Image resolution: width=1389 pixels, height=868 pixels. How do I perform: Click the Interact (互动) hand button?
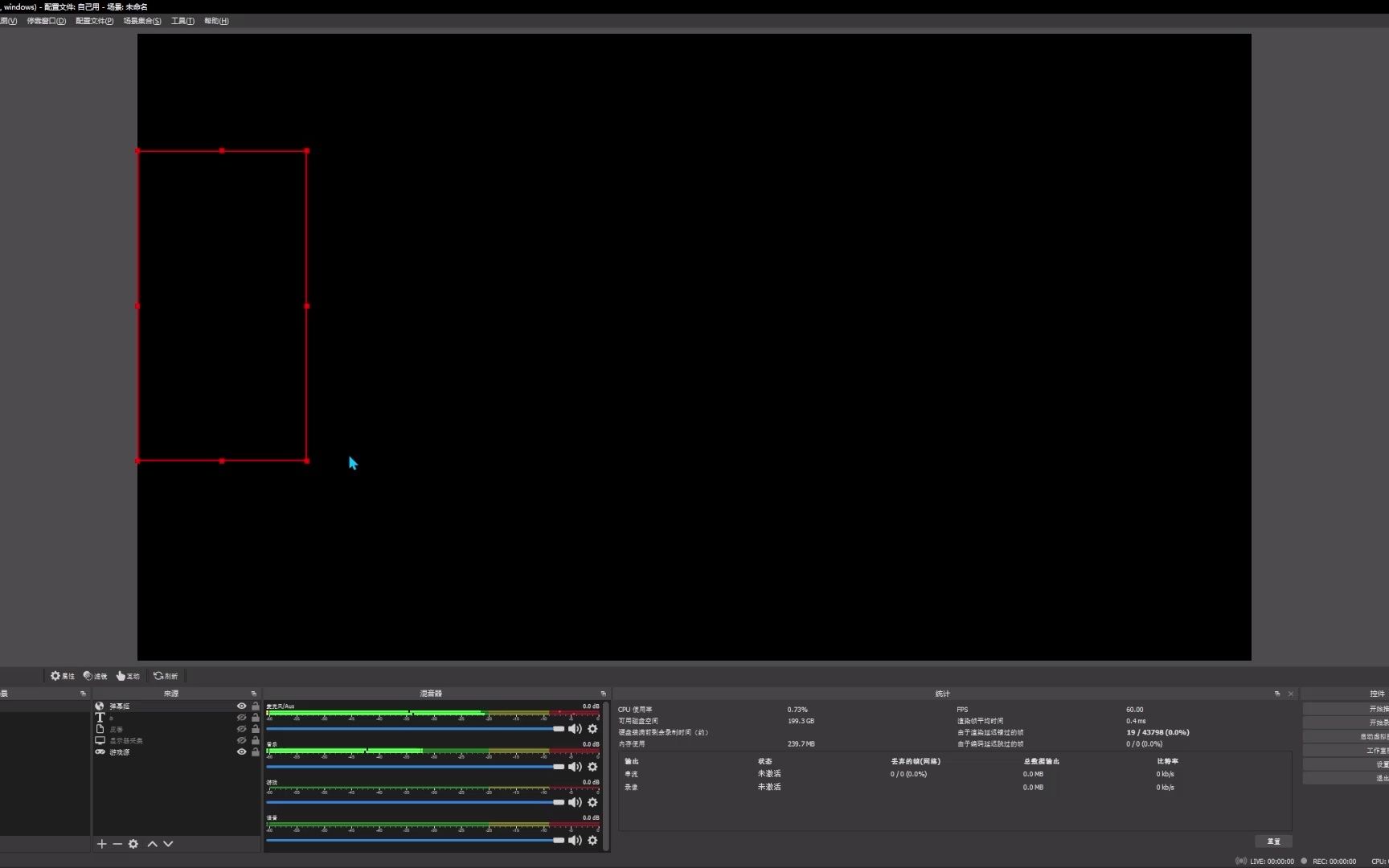128,676
